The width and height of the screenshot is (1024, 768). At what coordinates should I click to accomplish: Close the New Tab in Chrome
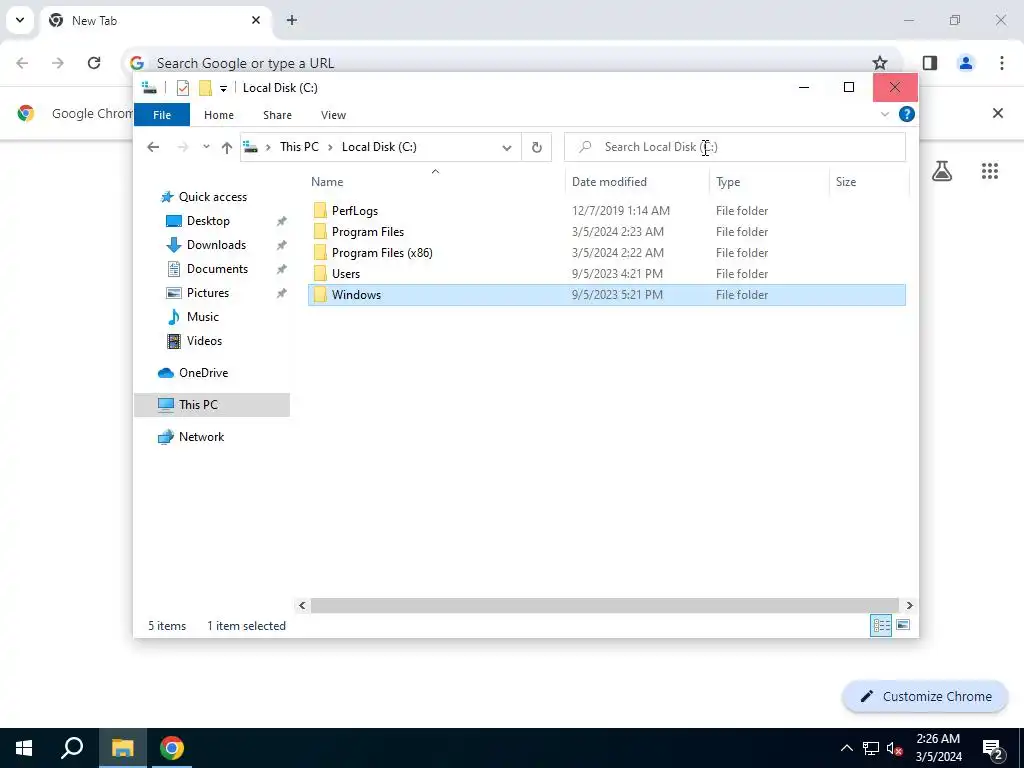[256, 20]
